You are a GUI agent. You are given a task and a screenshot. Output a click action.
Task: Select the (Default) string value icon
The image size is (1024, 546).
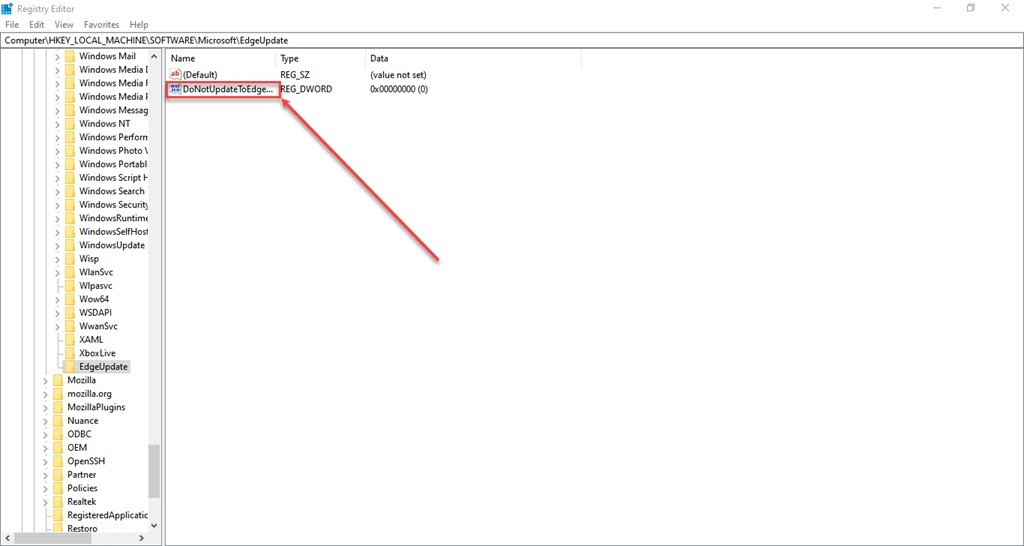tap(175, 74)
